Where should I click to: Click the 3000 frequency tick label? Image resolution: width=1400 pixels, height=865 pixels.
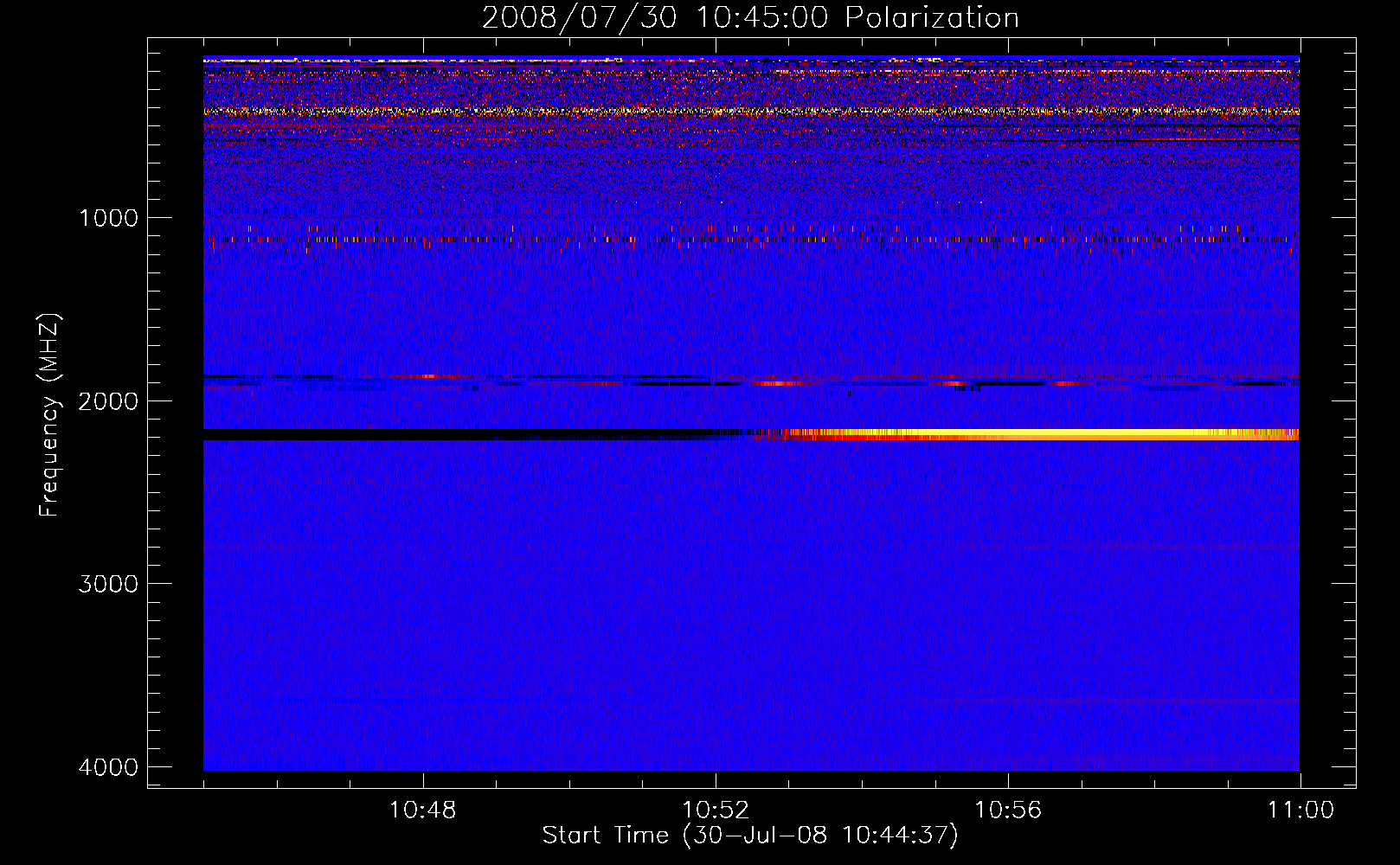point(108,584)
